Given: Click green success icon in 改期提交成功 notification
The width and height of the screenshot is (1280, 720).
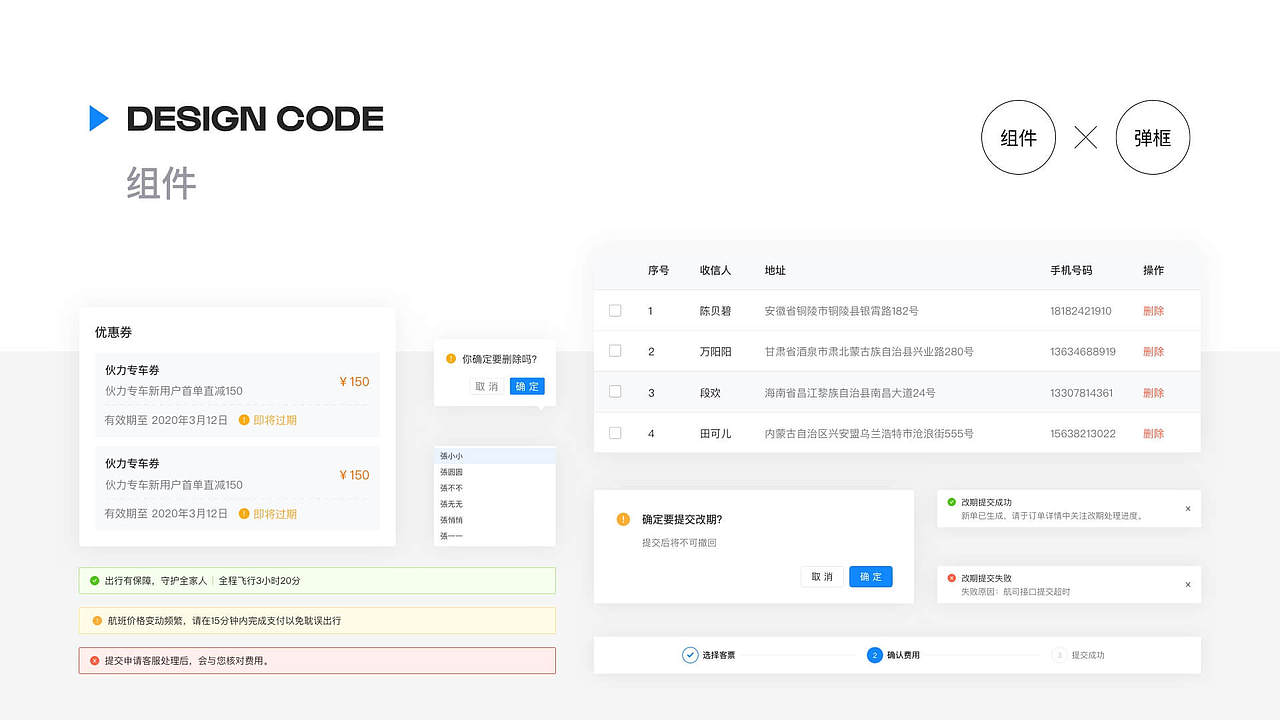Looking at the screenshot, I should [951, 502].
